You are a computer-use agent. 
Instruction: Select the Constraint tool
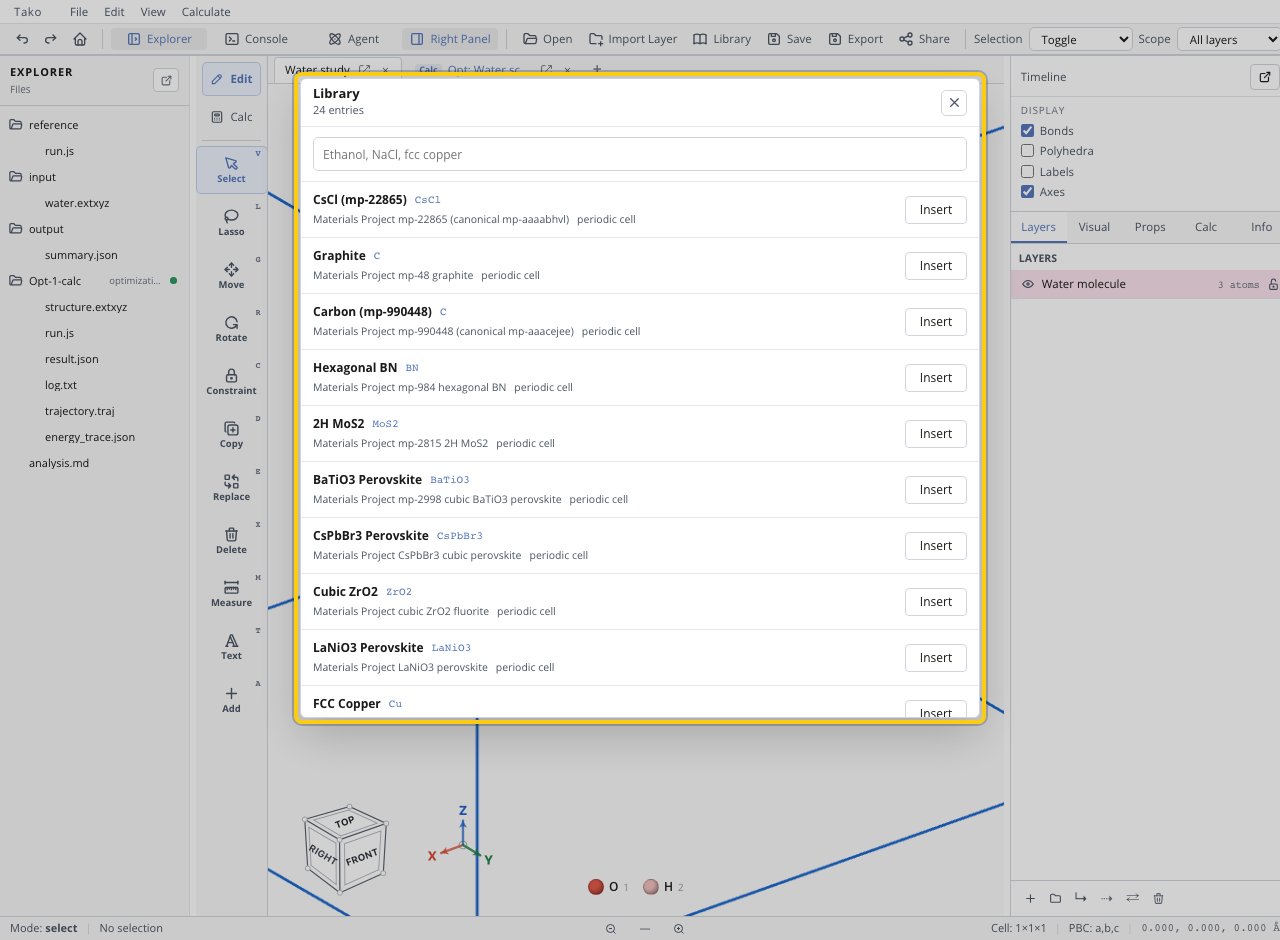tap(231, 381)
